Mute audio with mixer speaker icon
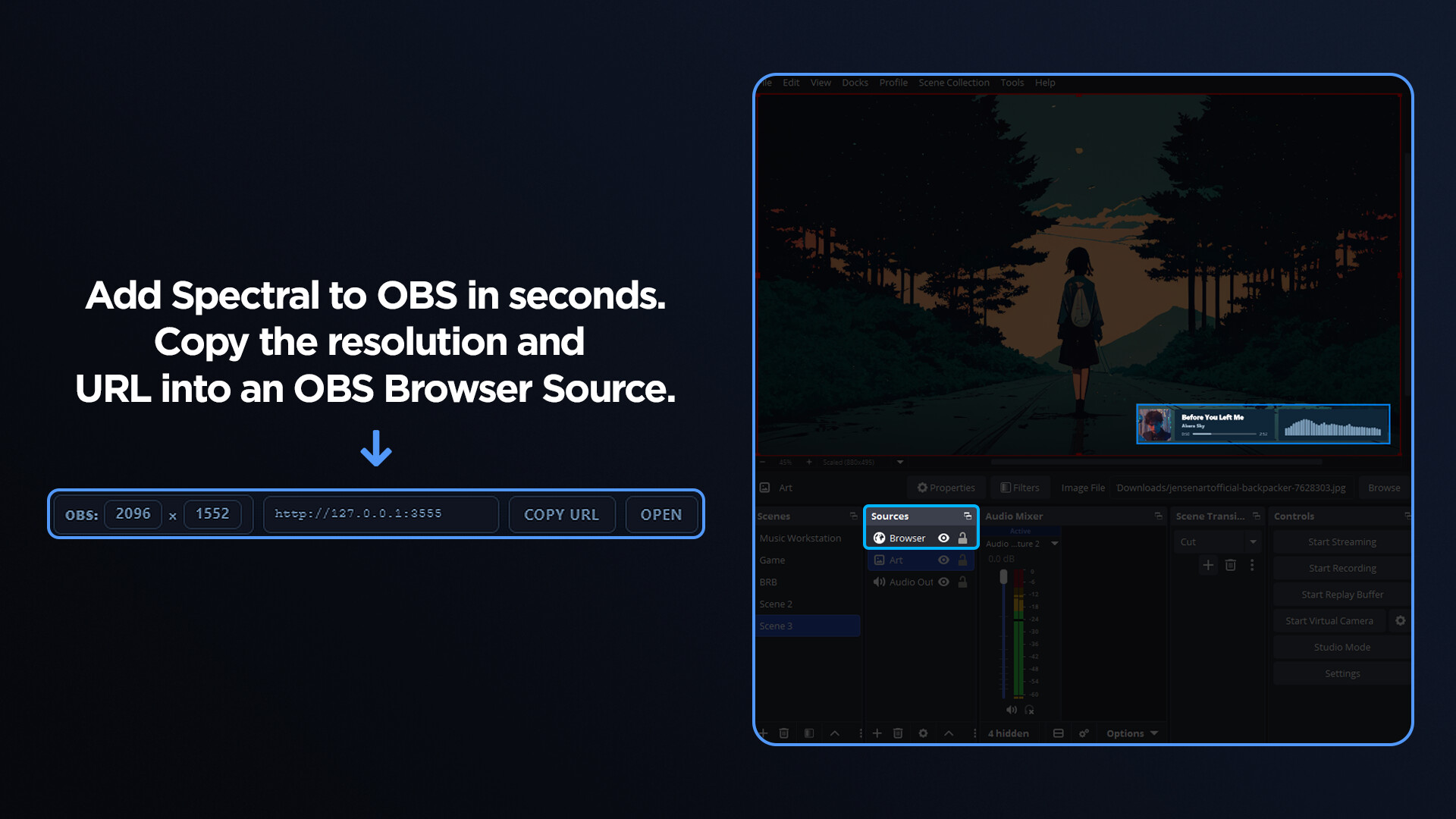Image resolution: width=1456 pixels, height=819 pixels. pyautogui.click(x=1012, y=710)
